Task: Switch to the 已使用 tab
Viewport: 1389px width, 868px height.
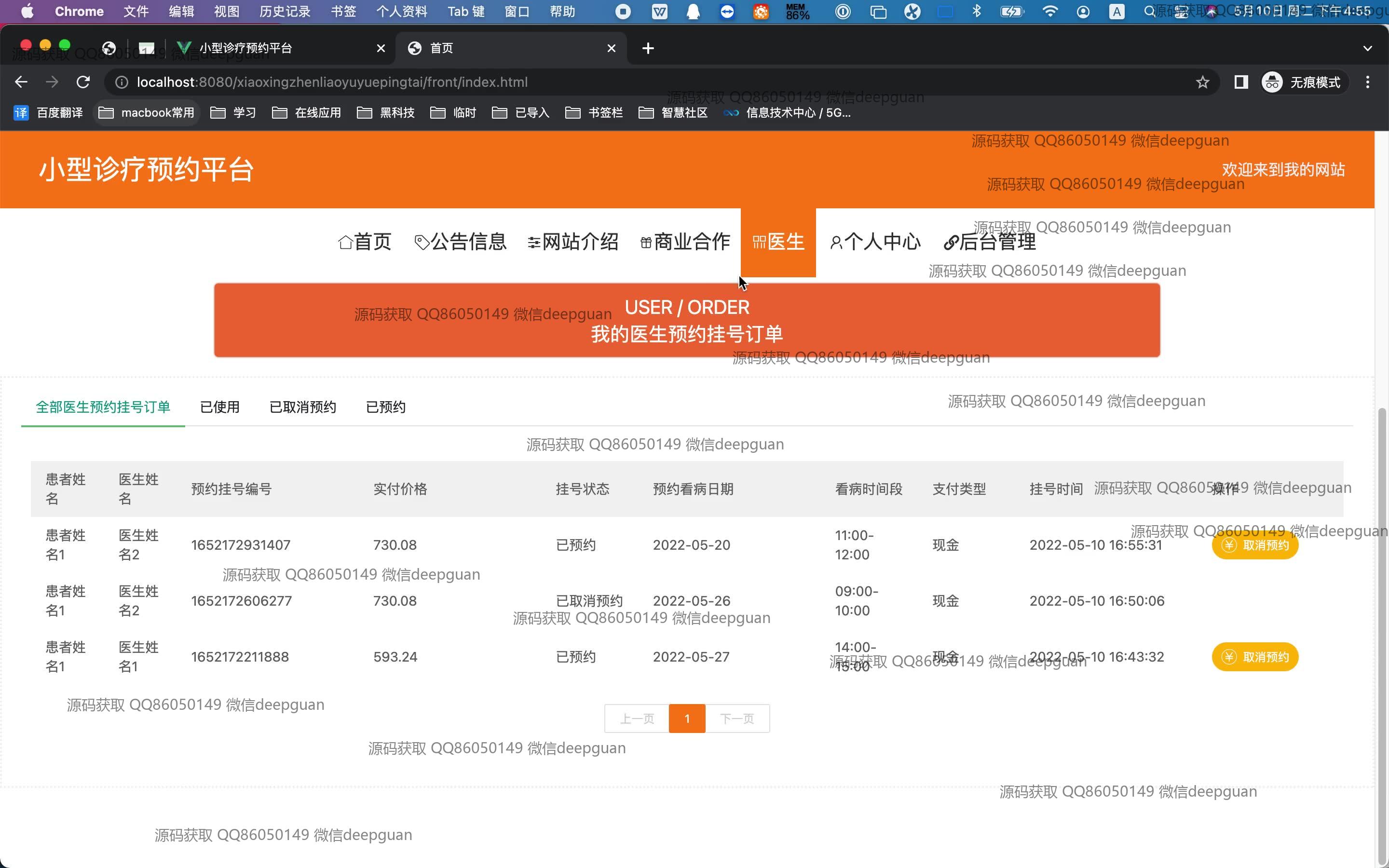Action: (x=220, y=407)
